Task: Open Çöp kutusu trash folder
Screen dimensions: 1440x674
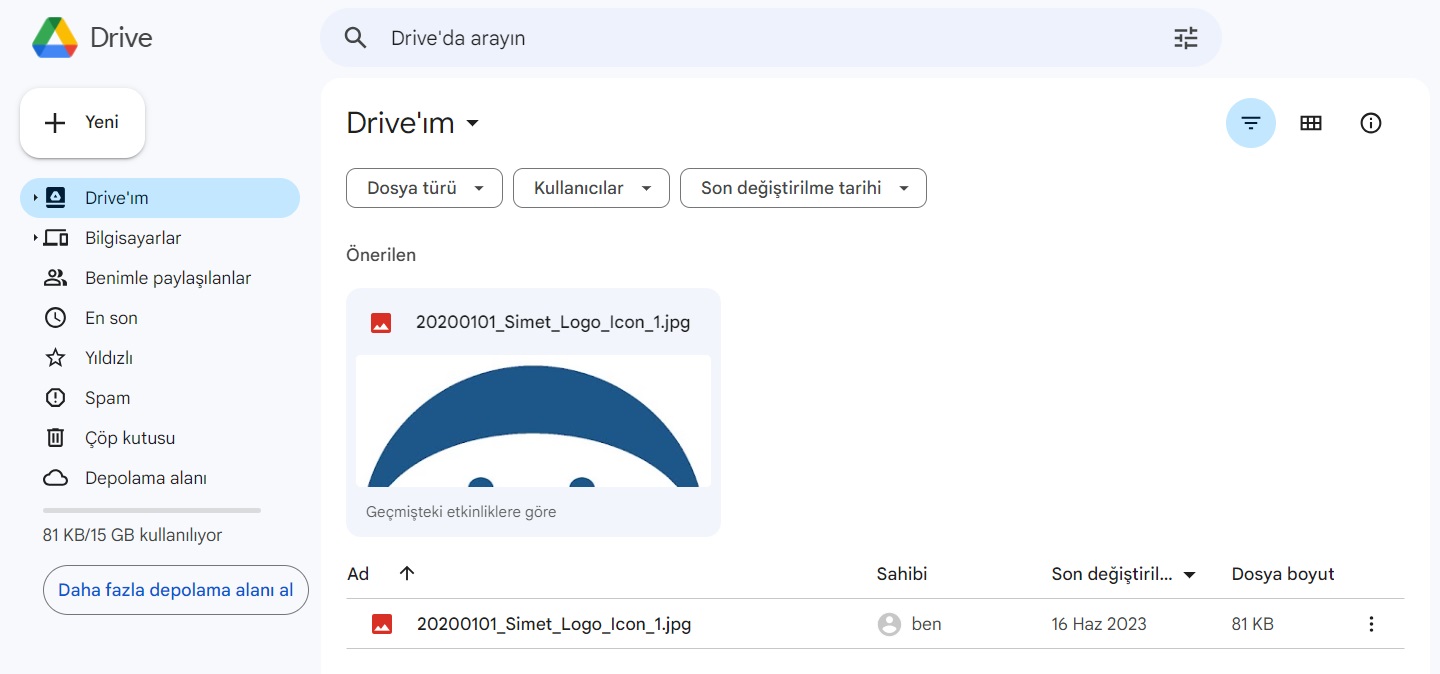Action: coord(130,438)
